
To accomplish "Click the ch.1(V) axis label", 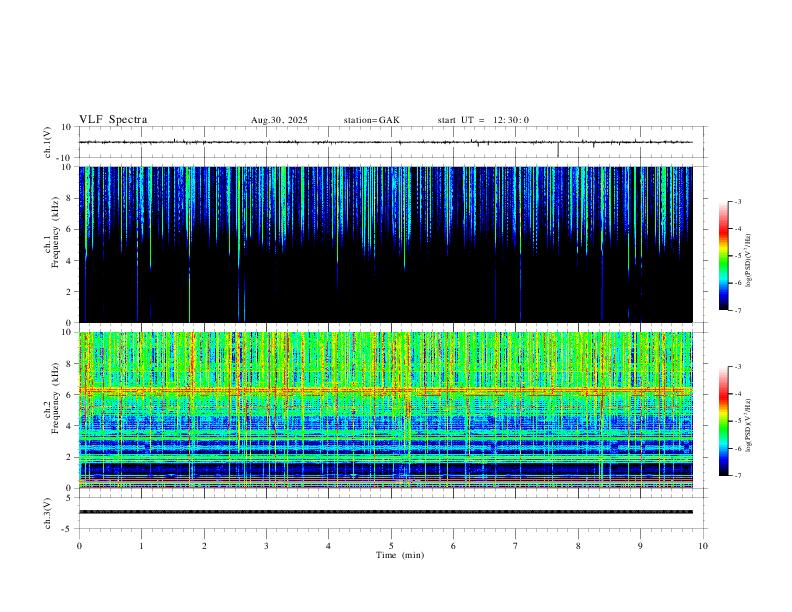I will tap(48, 142).
